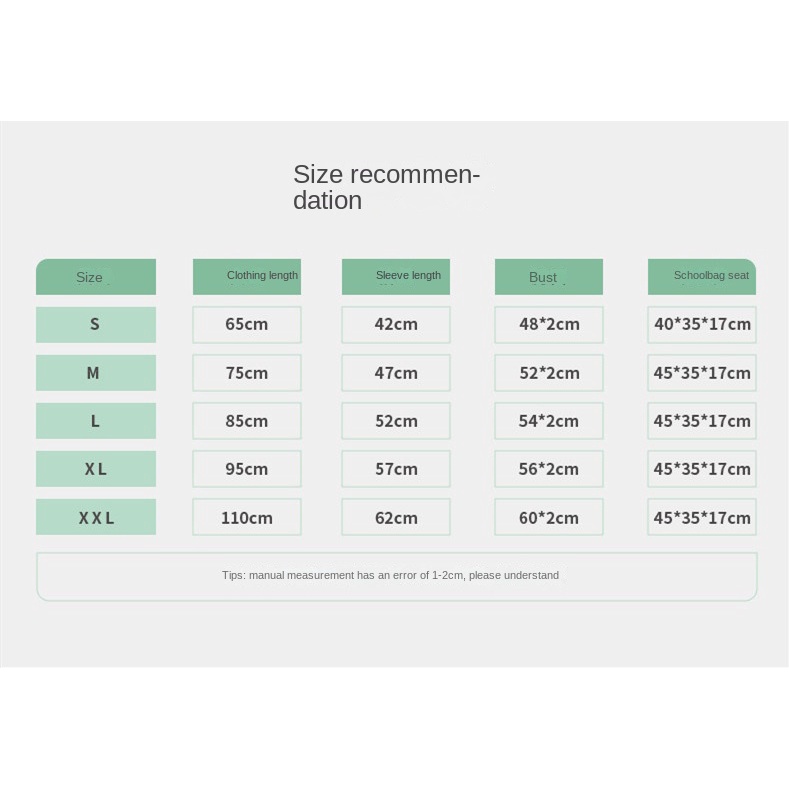
Task: Click the 85cm clothing length cell
Action: pos(247,421)
